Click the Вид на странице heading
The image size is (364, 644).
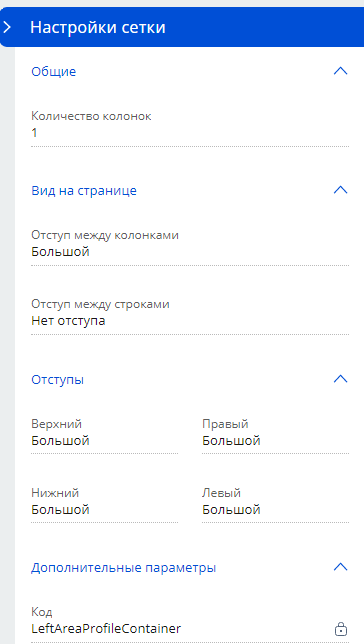(x=84, y=191)
